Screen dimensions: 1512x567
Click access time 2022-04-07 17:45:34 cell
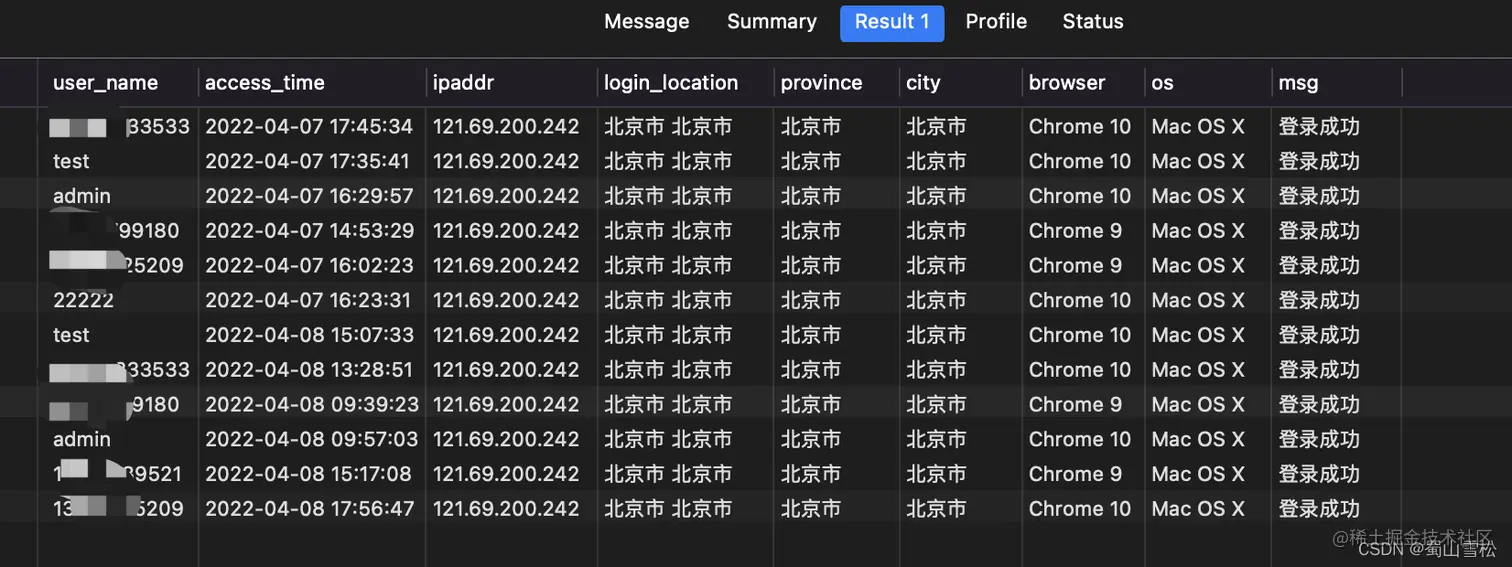[x=309, y=127]
